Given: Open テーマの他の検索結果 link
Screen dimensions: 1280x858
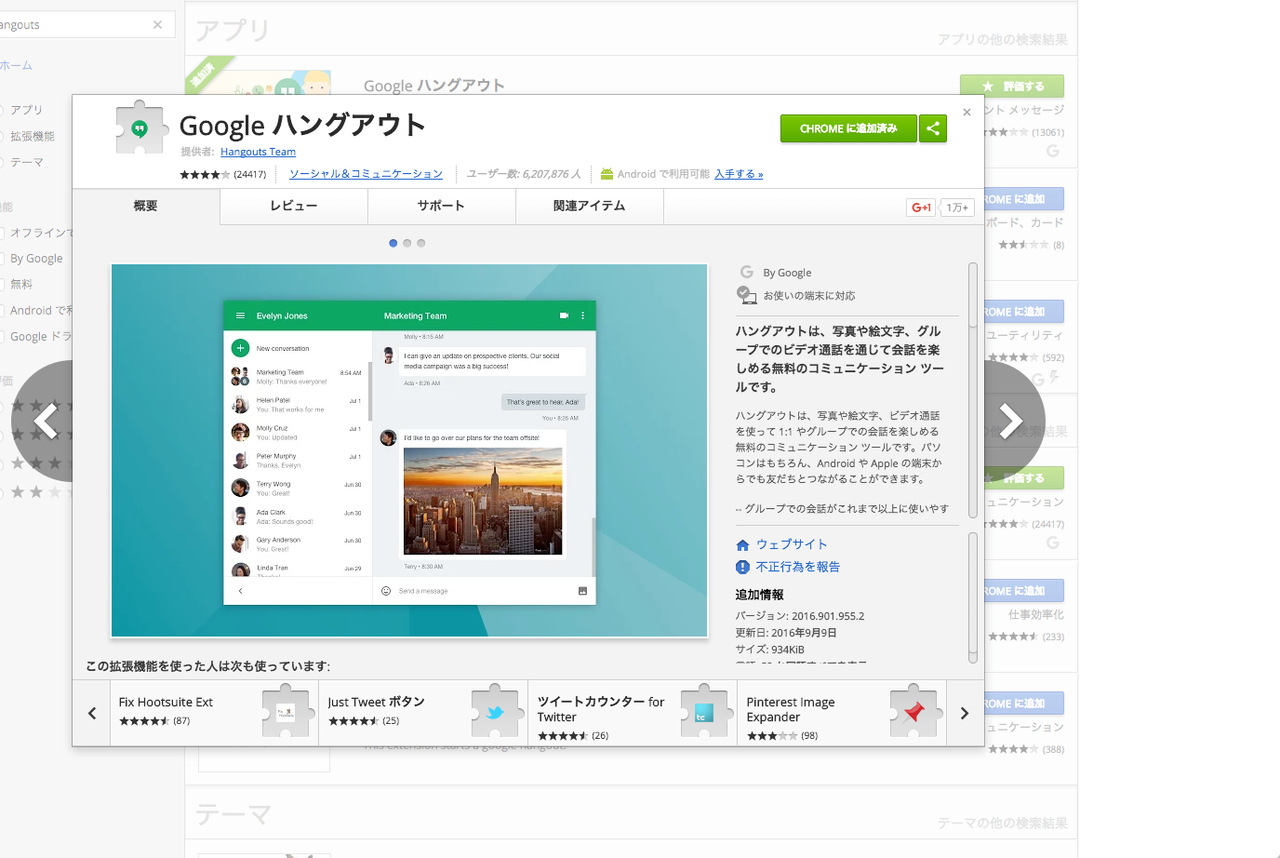Looking at the screenshot, I should coord(1002,823).
